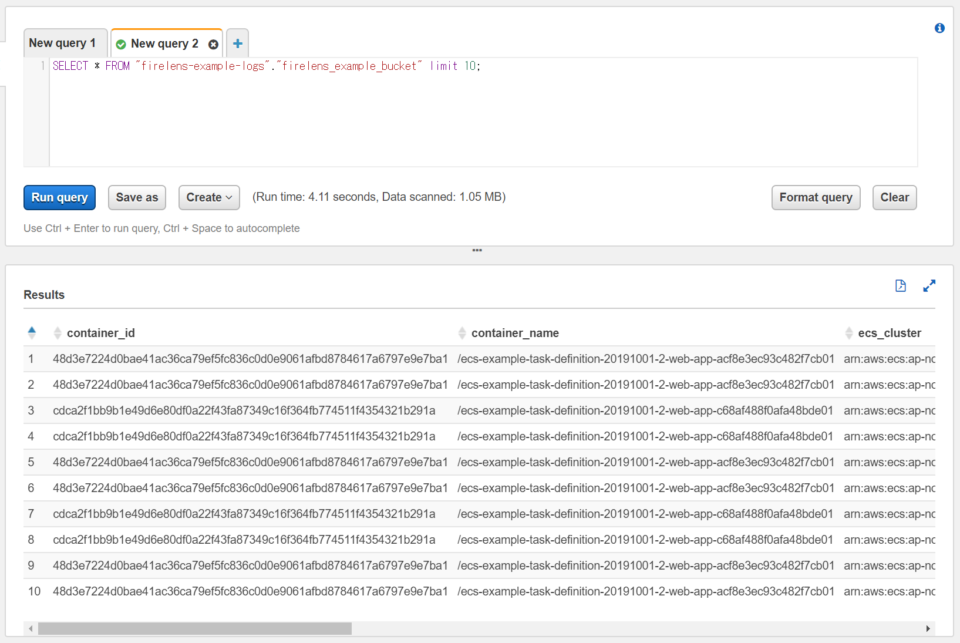
Task: Sort by ecs_cluster column
Action: pyautogui.click(x=888, y=333)
